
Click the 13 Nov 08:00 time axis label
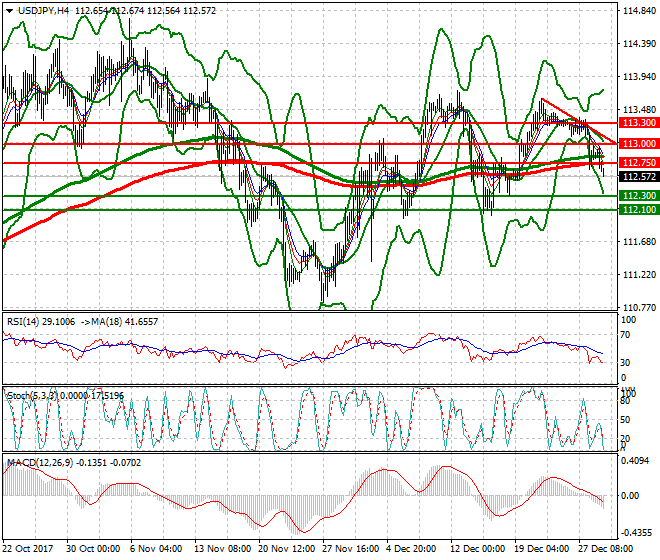[222, 549]
